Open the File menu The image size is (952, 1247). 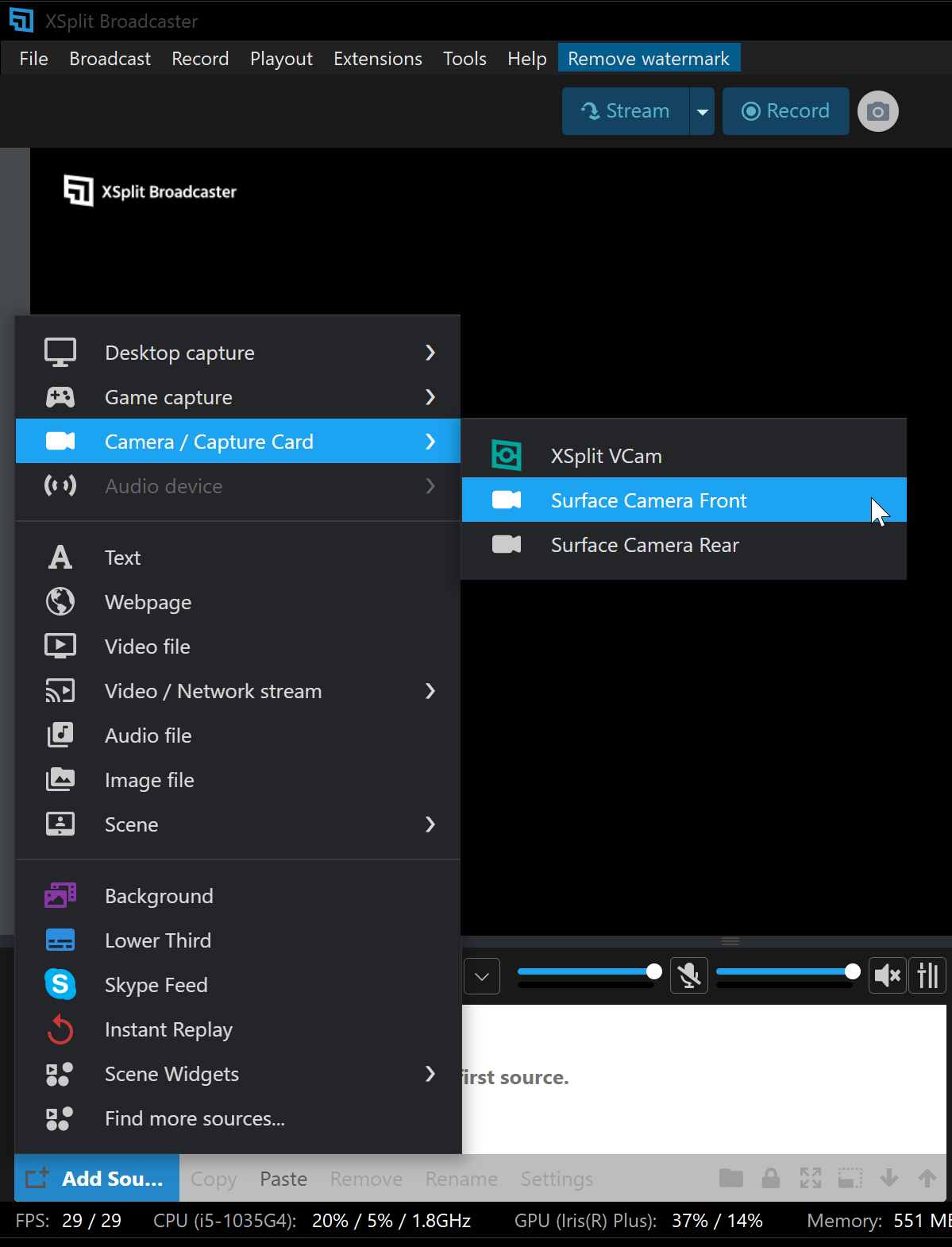point(34,59)
